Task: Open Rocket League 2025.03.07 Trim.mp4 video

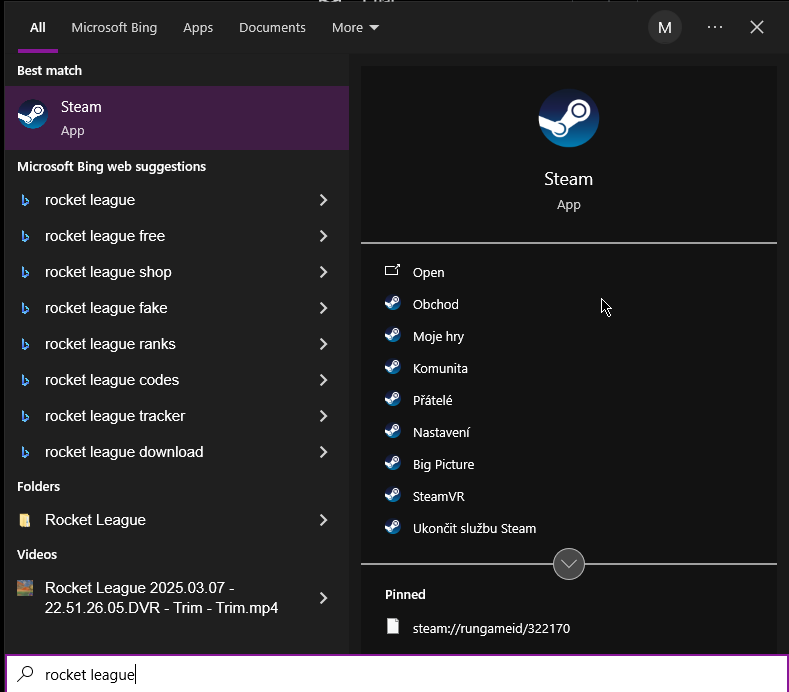Action: tap(177, 598)
